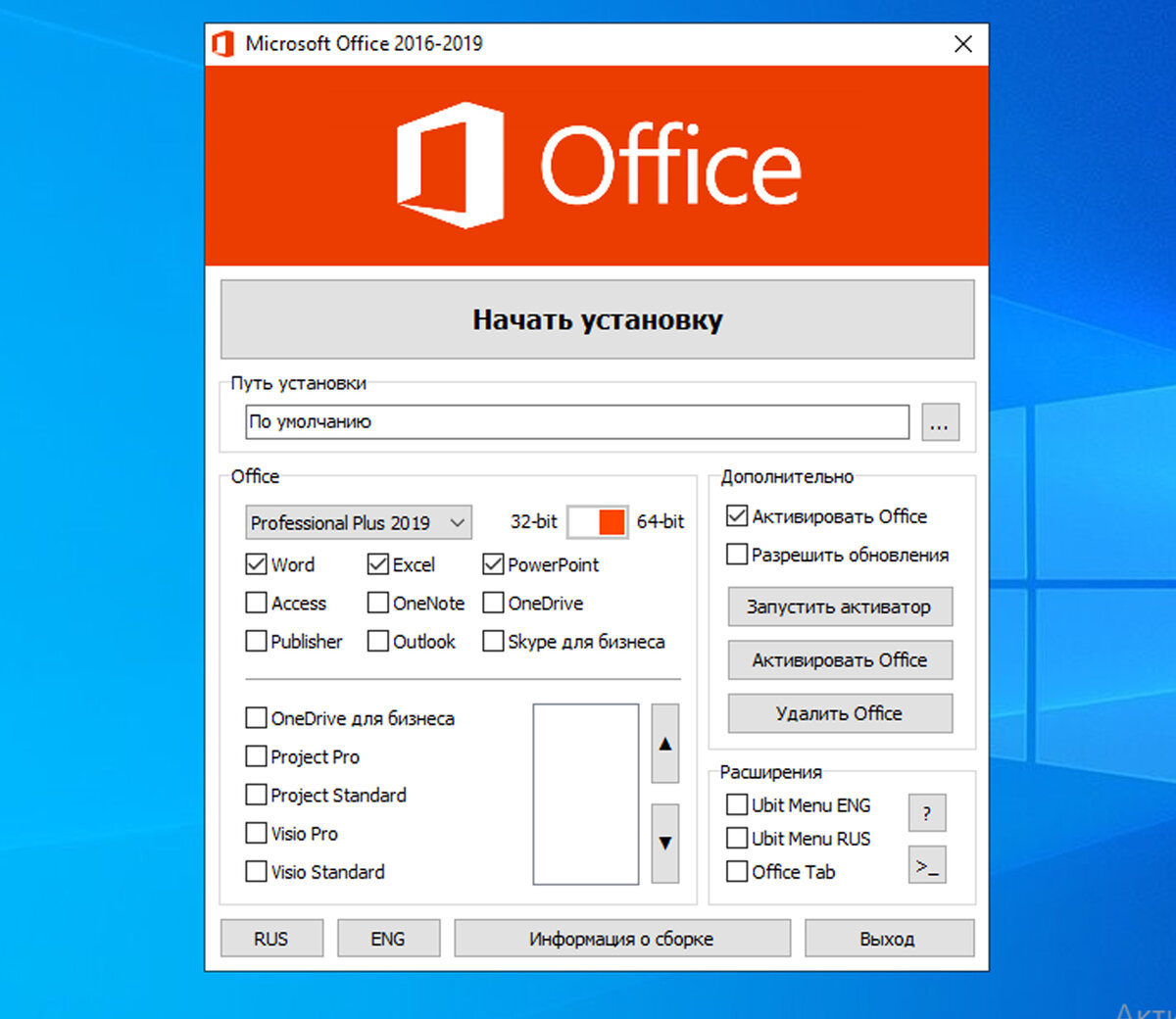
Task: Check Ubit Menu RUS extension
Action: pos(737,838)
